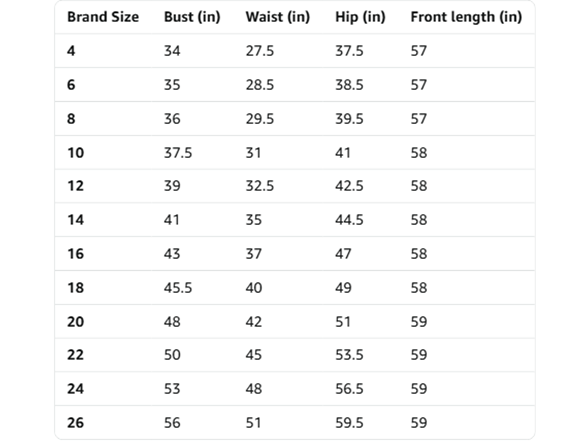This screenshot has height=441, width=588.
Task: Click the Brand Size column header
Action: [103, 17]
